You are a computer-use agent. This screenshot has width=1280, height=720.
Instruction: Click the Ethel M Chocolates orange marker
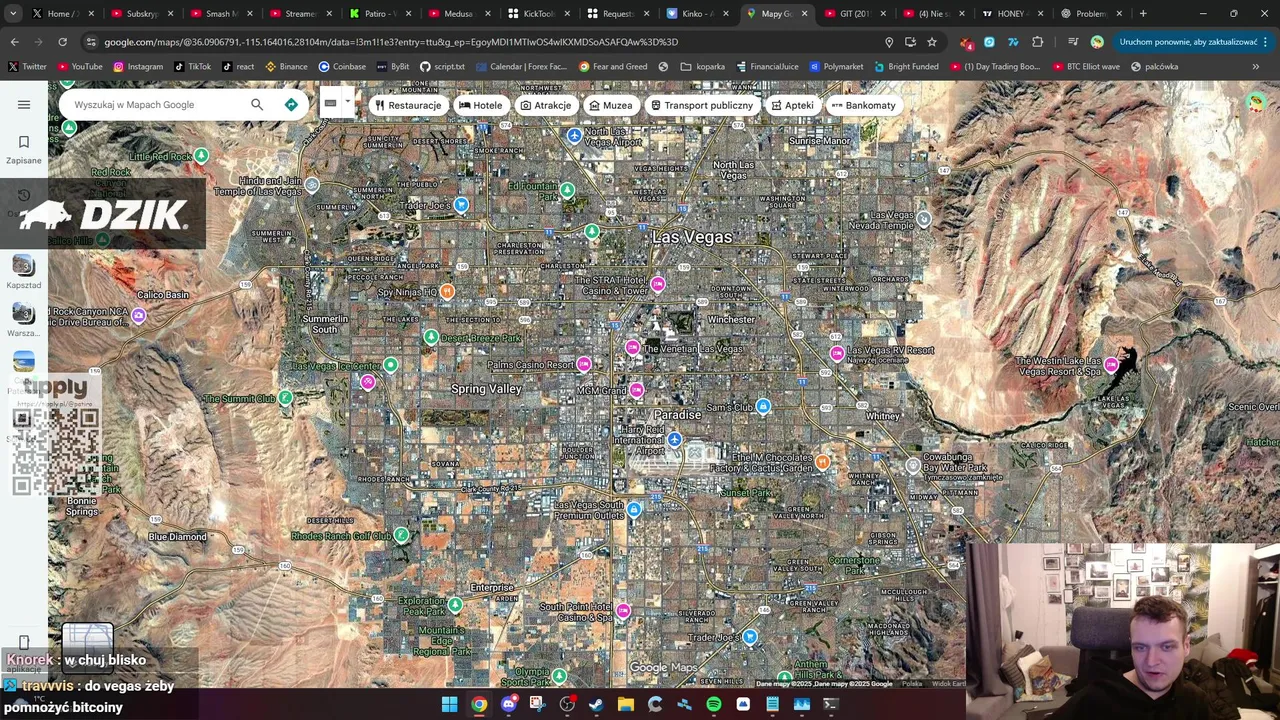822,461
